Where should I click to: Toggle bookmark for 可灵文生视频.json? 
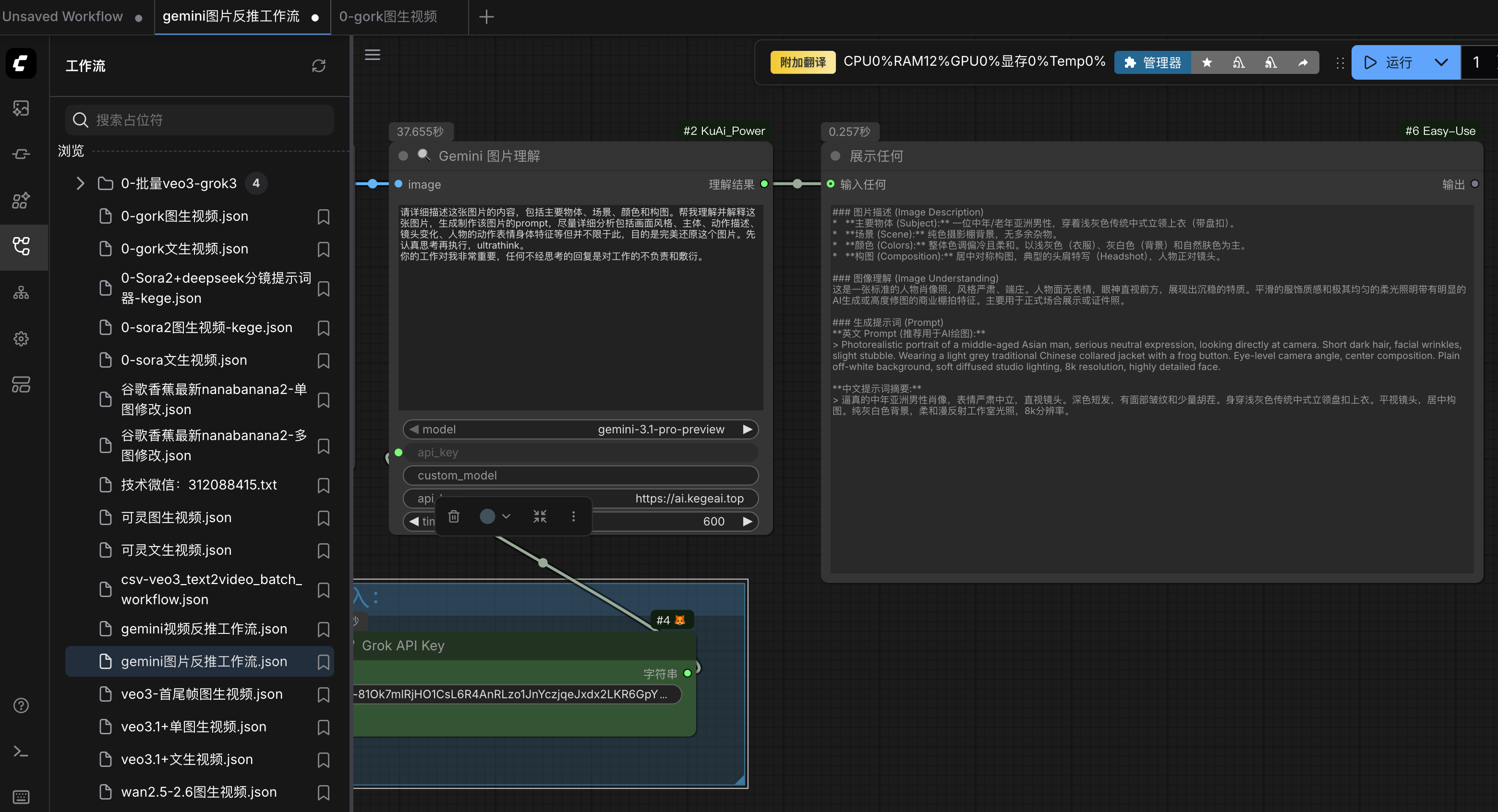click(x=323, y=550)
